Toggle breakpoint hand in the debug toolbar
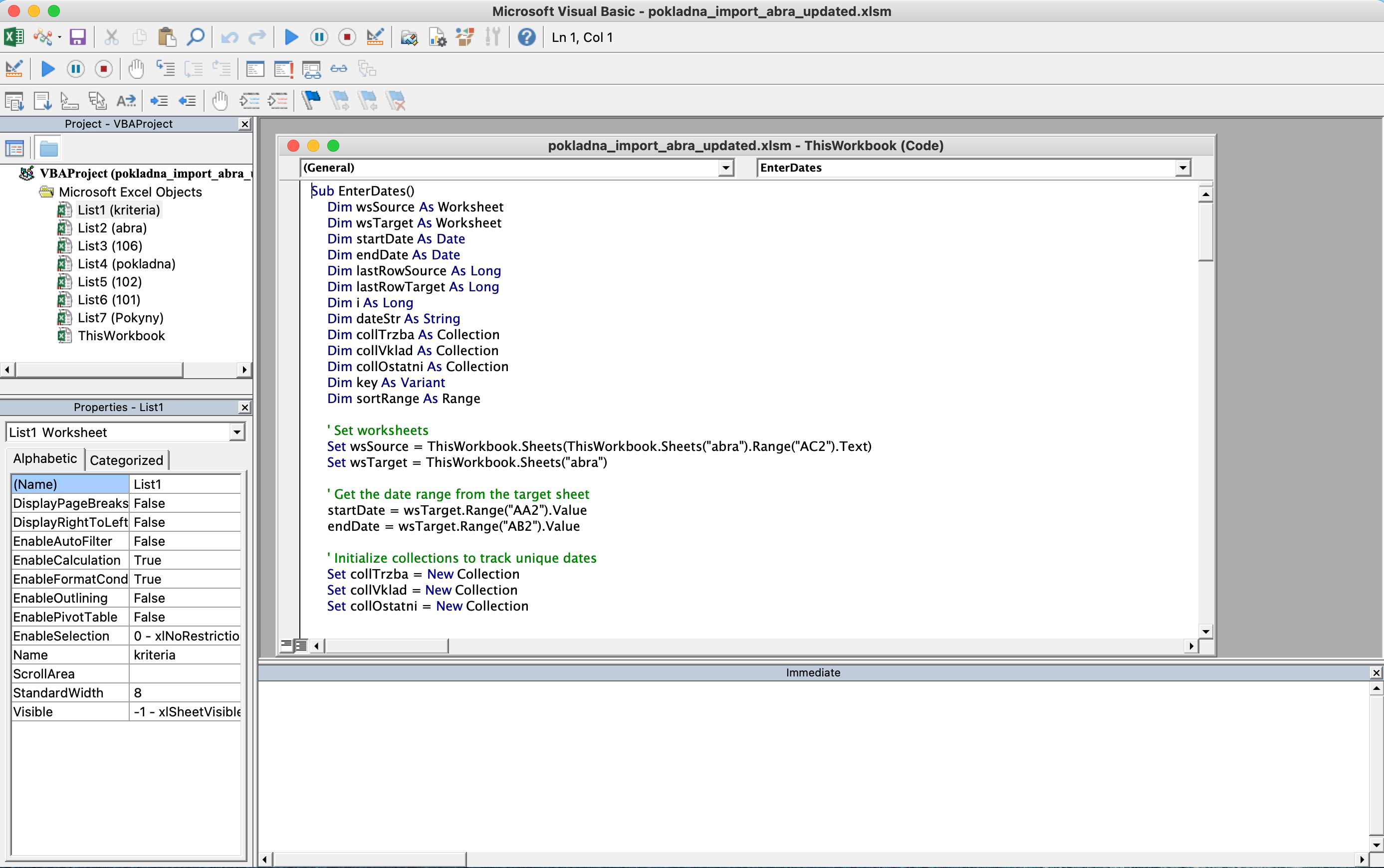Screen dimensions: 1384x868 (x=136, y=69)
